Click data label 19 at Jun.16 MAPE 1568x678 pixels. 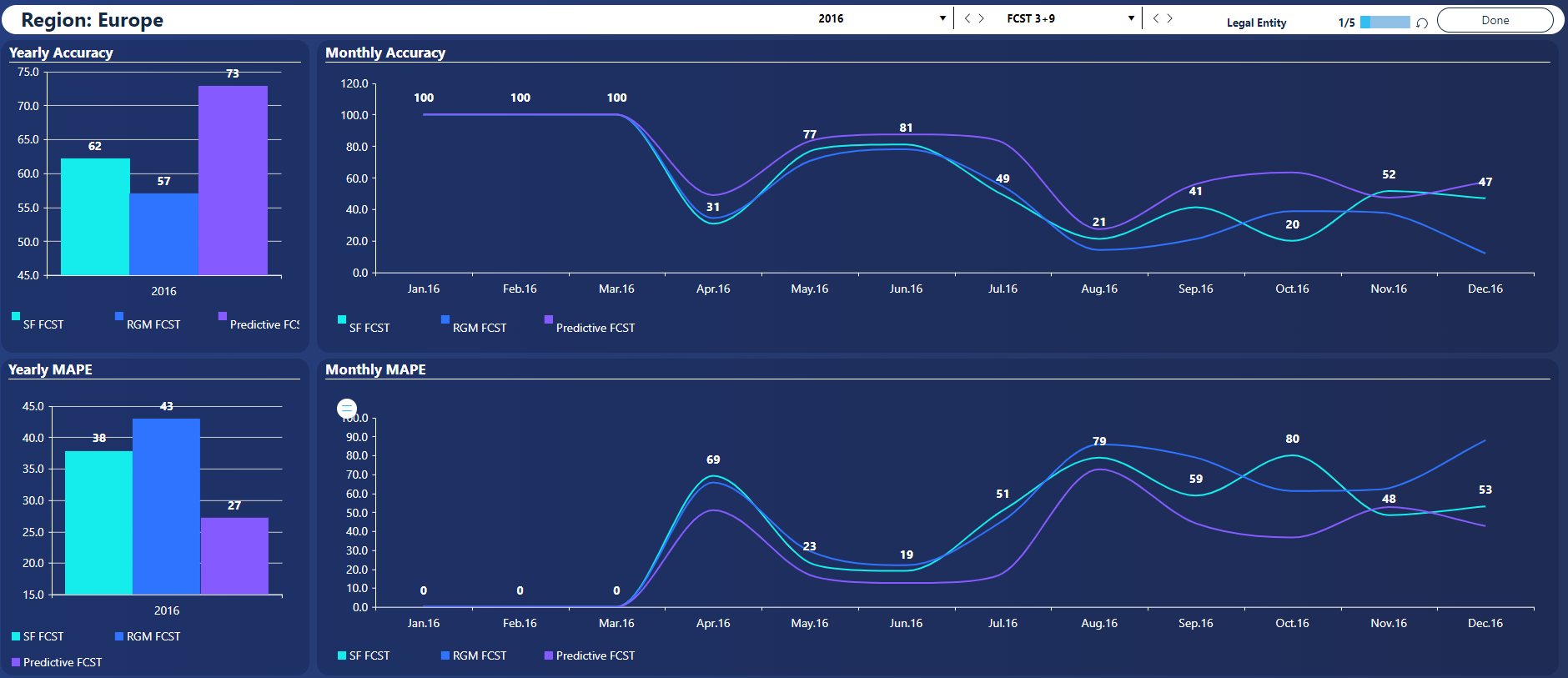(x=907, y=555)
